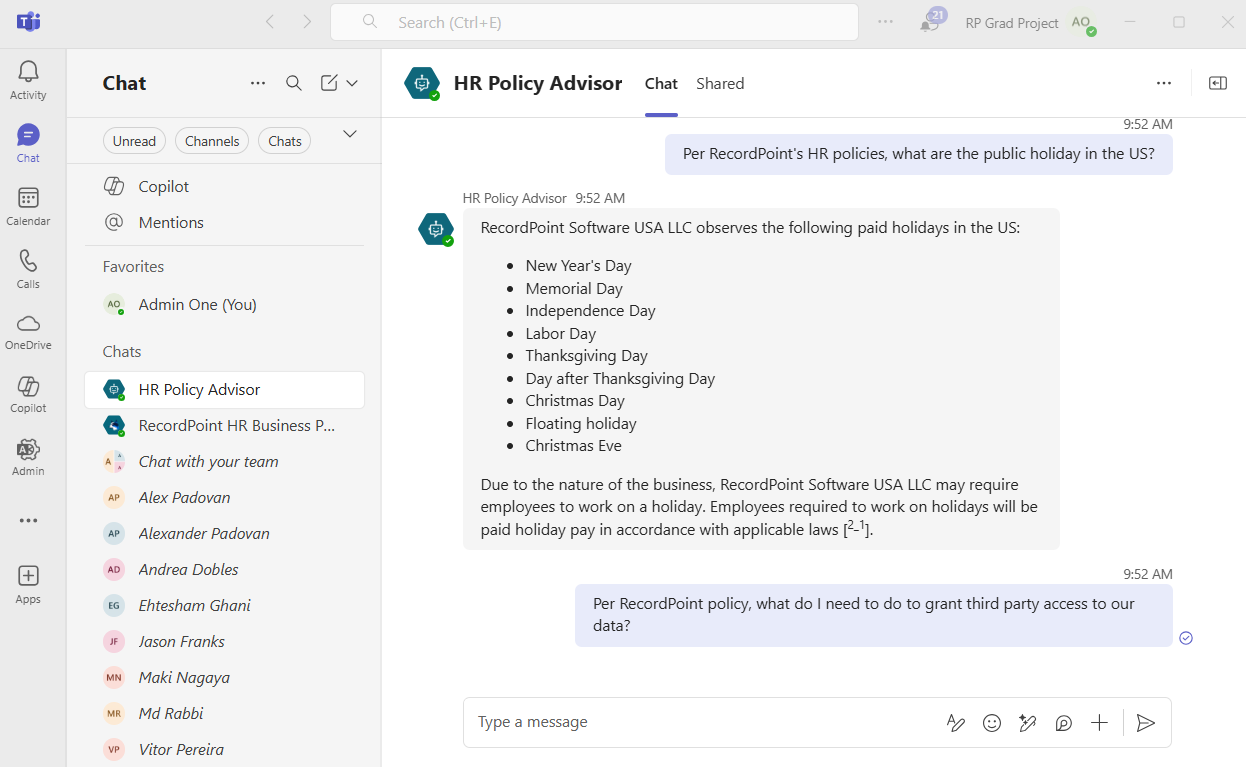Click the bot avatar beside the reply

435,229
